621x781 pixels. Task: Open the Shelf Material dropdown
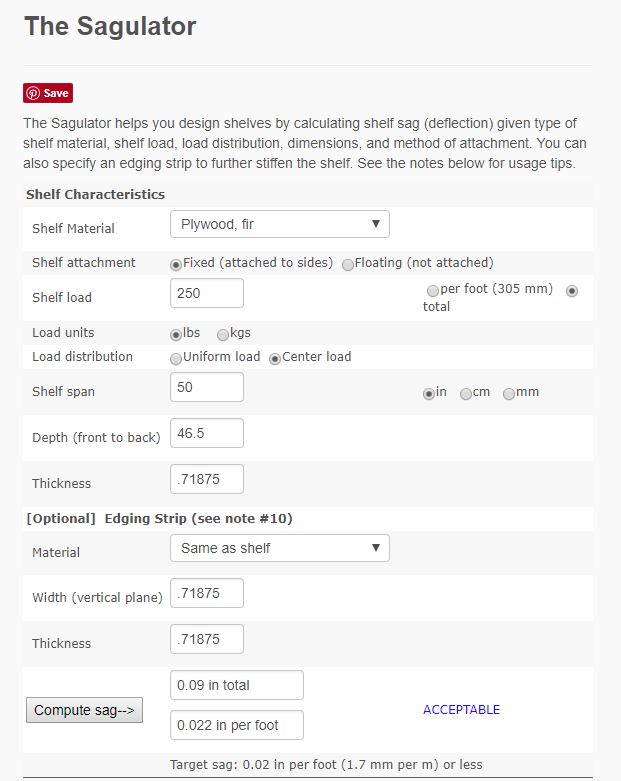point(280,224)
